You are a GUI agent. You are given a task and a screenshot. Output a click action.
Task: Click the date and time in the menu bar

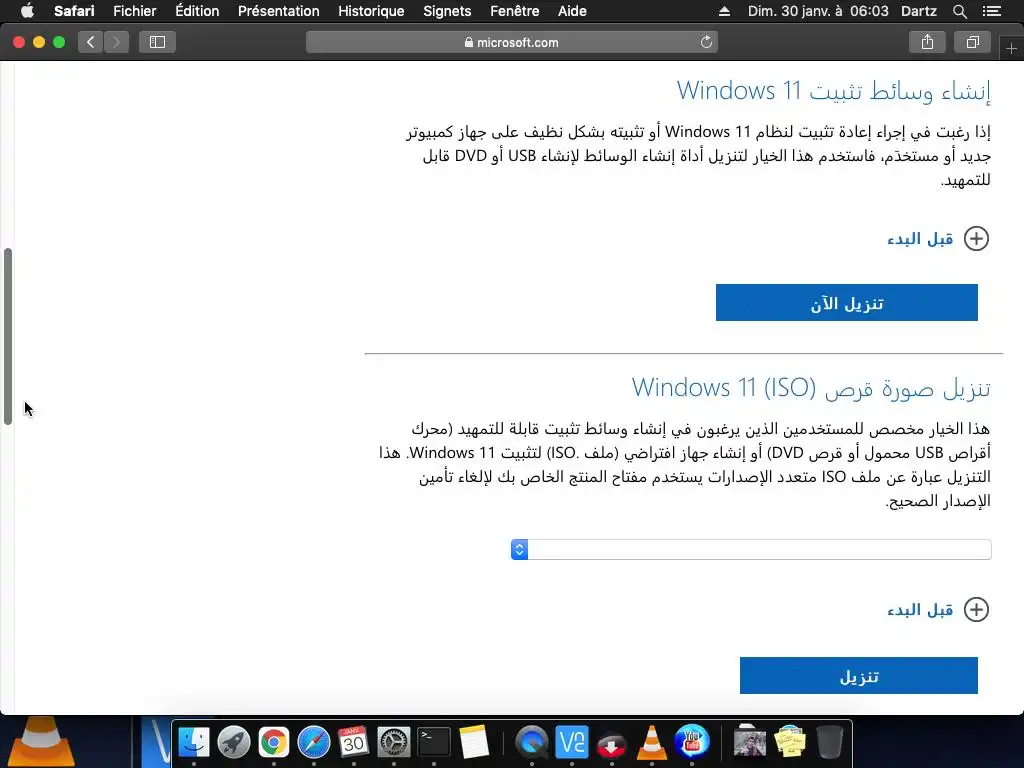(x=818, y=11)
